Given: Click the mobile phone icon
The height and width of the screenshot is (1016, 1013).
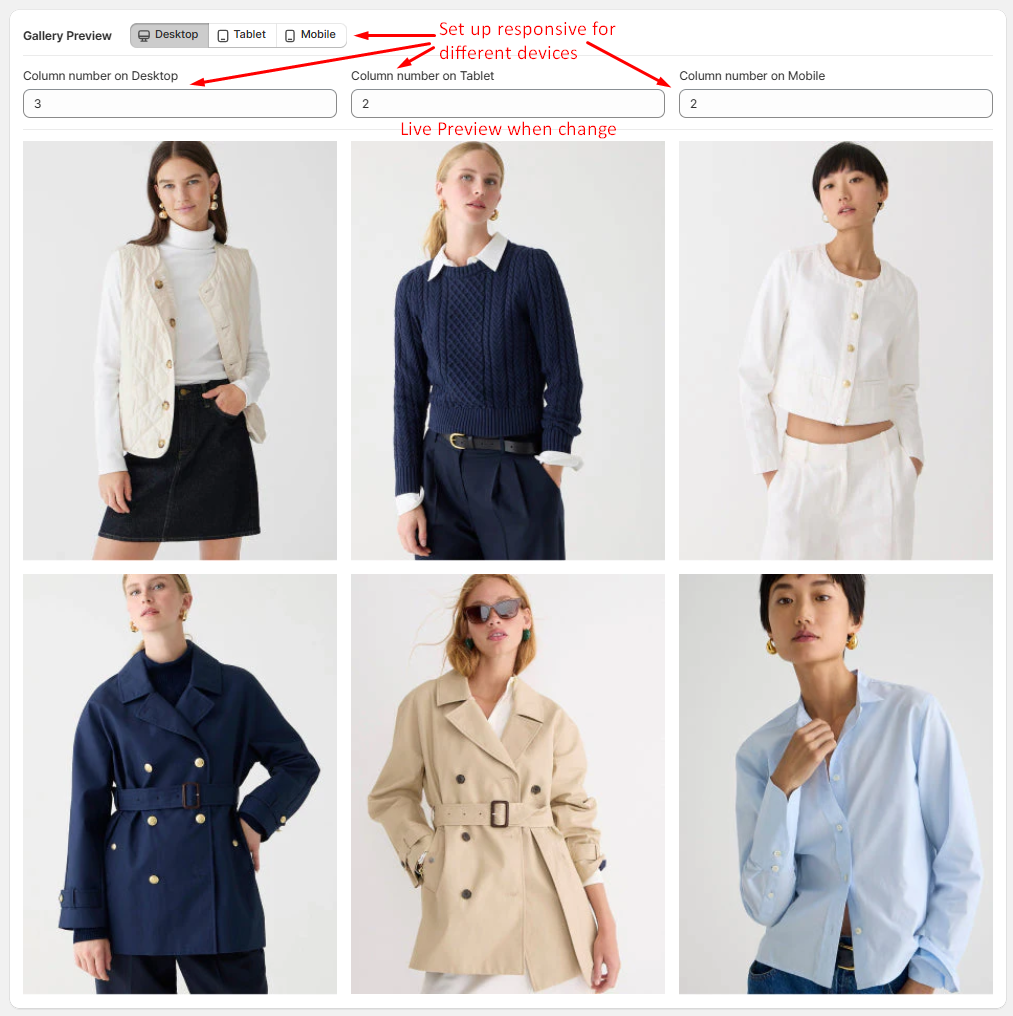Looking at the screenshot, I should (290, 36).
